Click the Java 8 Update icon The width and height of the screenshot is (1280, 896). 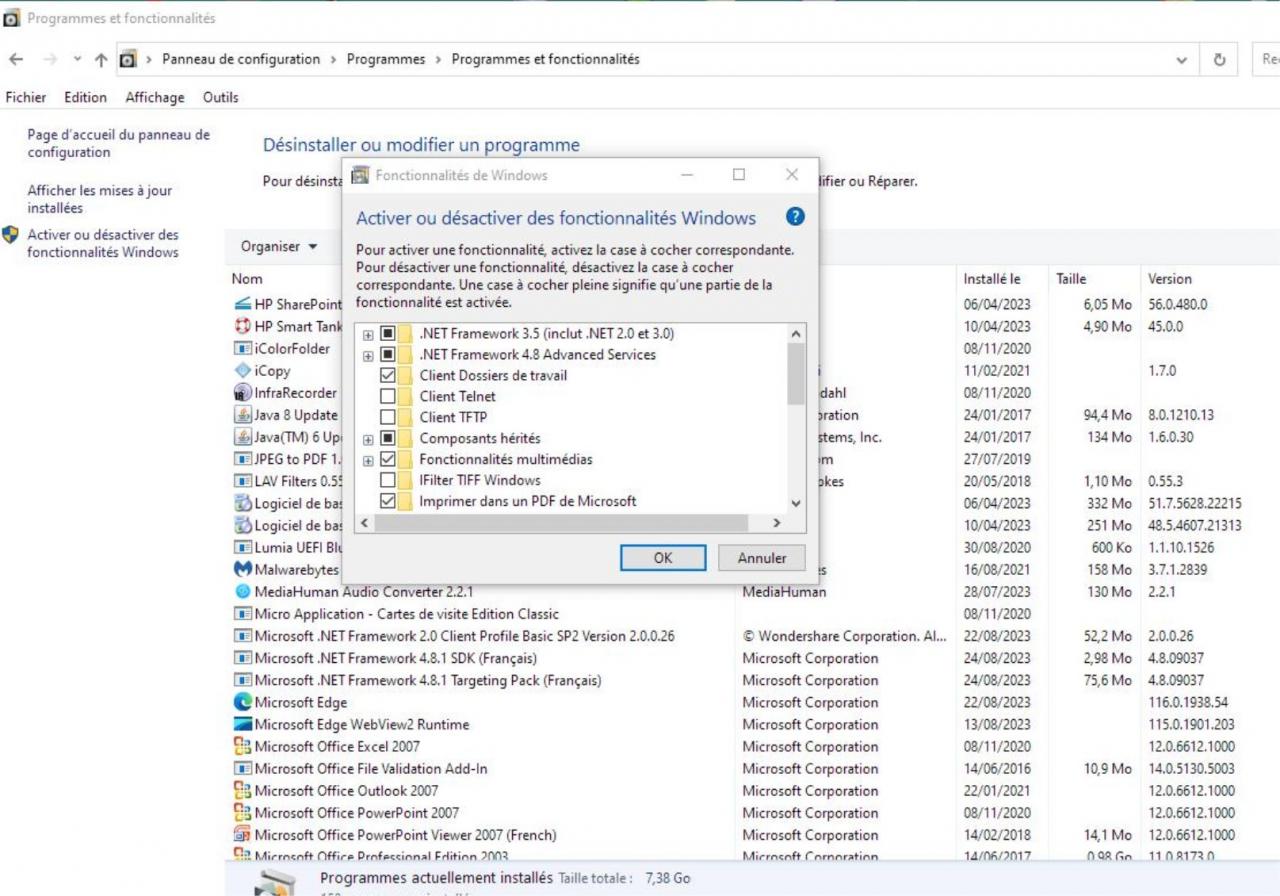pos(242,415)
